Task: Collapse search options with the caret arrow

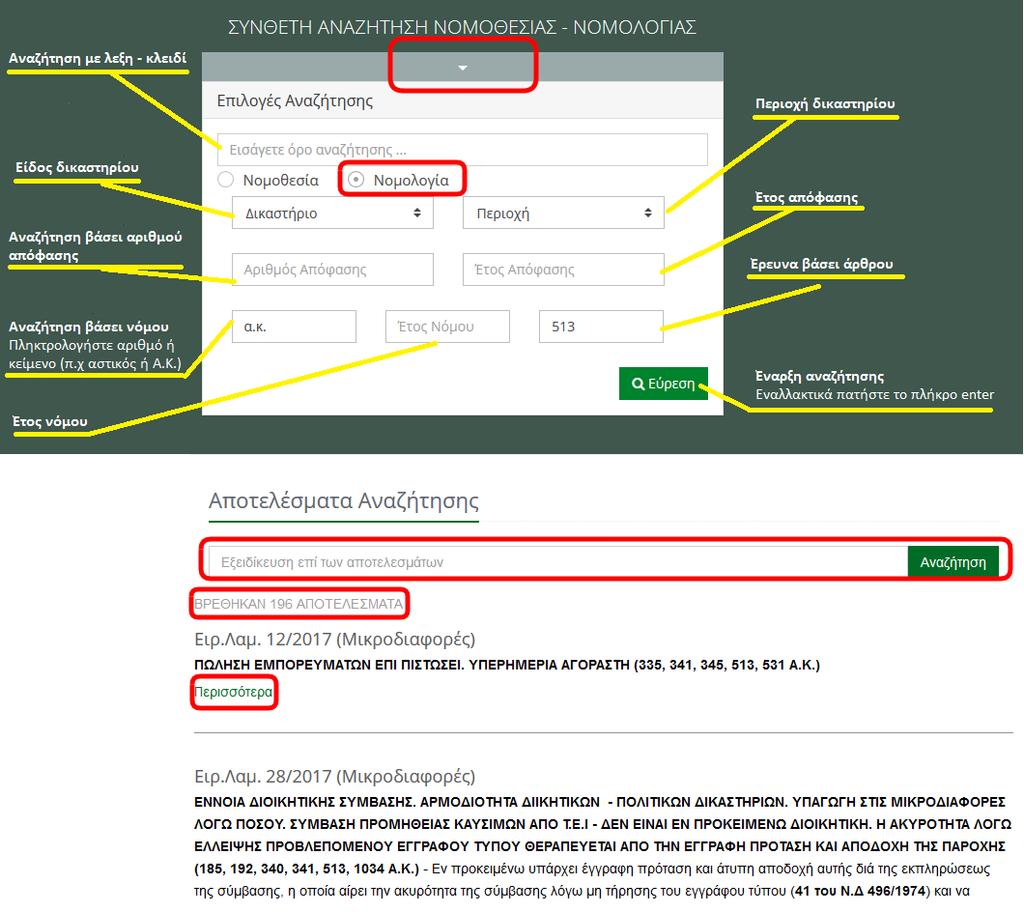Action: pyautogui.click(x=462, y=67)
